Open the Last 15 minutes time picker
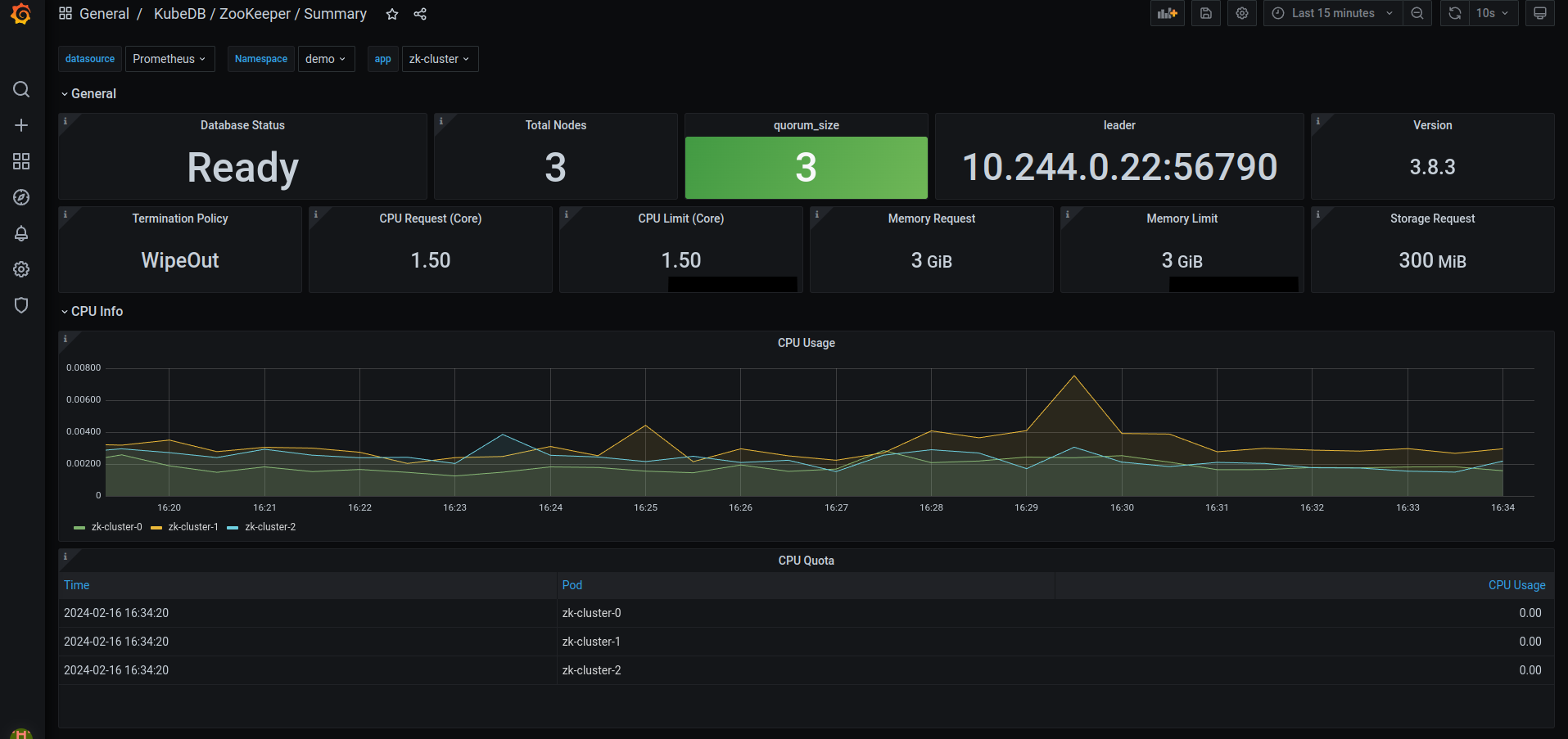This screenshot has width=1568, height=739. (x=1326, y=12)
